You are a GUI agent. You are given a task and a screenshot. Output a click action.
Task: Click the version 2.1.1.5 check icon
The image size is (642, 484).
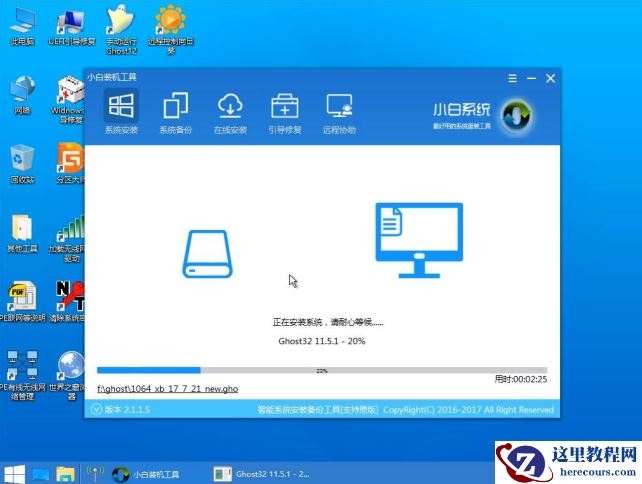coord(96,409)
